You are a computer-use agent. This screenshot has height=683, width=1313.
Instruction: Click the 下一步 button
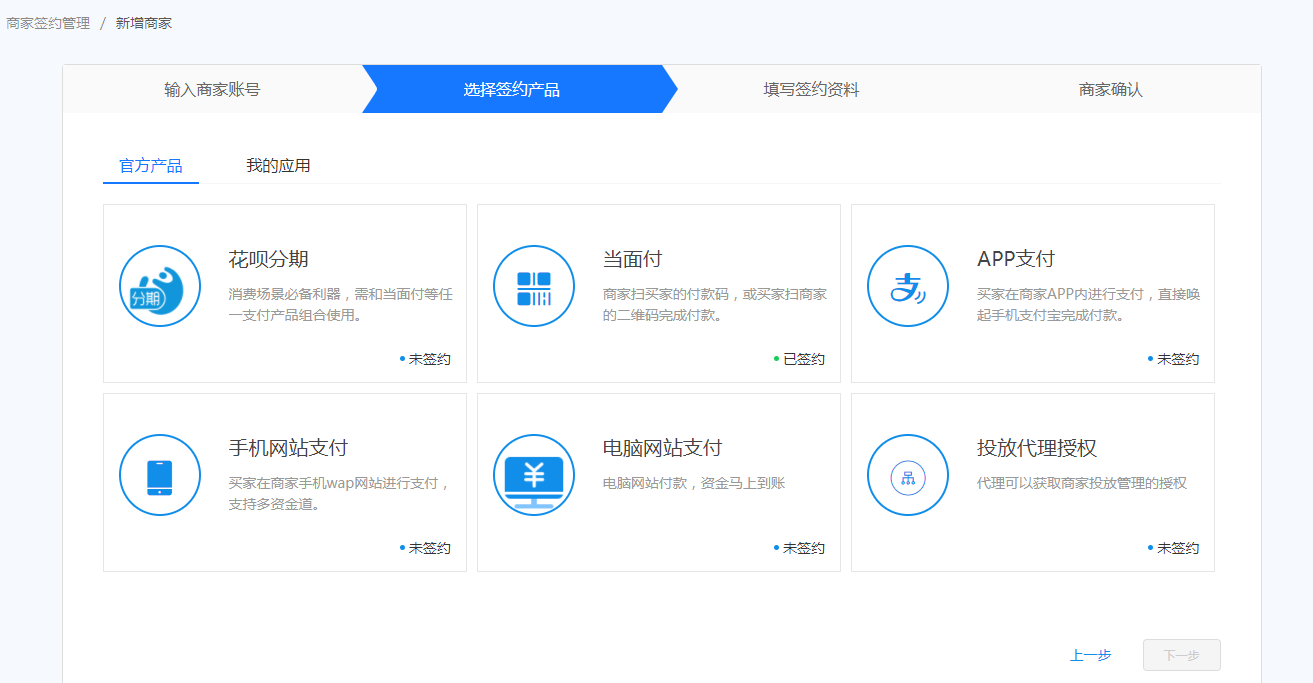[1182, 655]
